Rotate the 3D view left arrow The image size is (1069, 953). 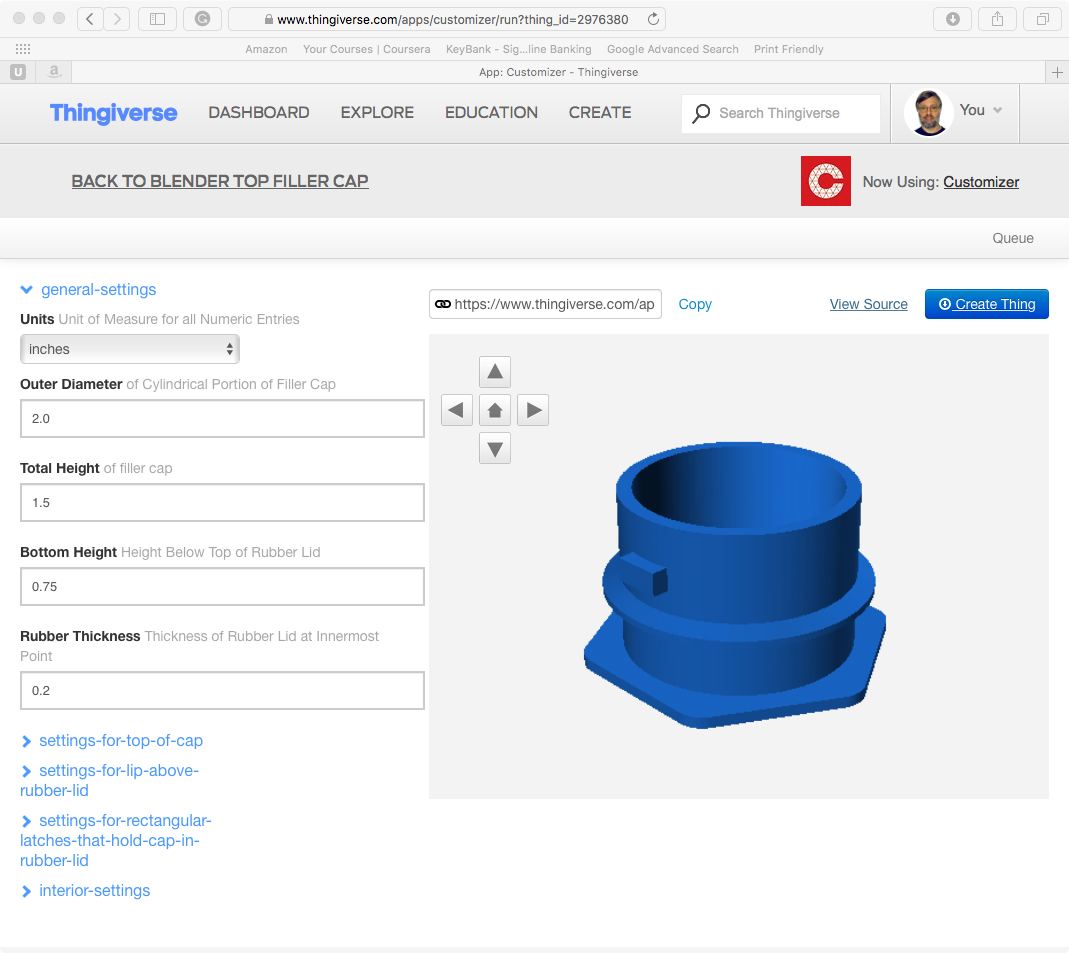pos(457,410)
